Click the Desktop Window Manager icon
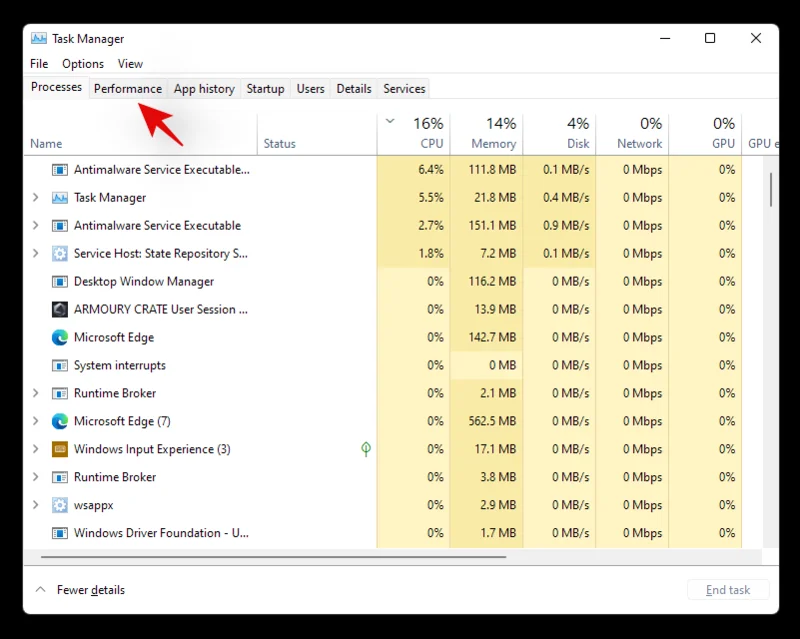 click(58, 281)
